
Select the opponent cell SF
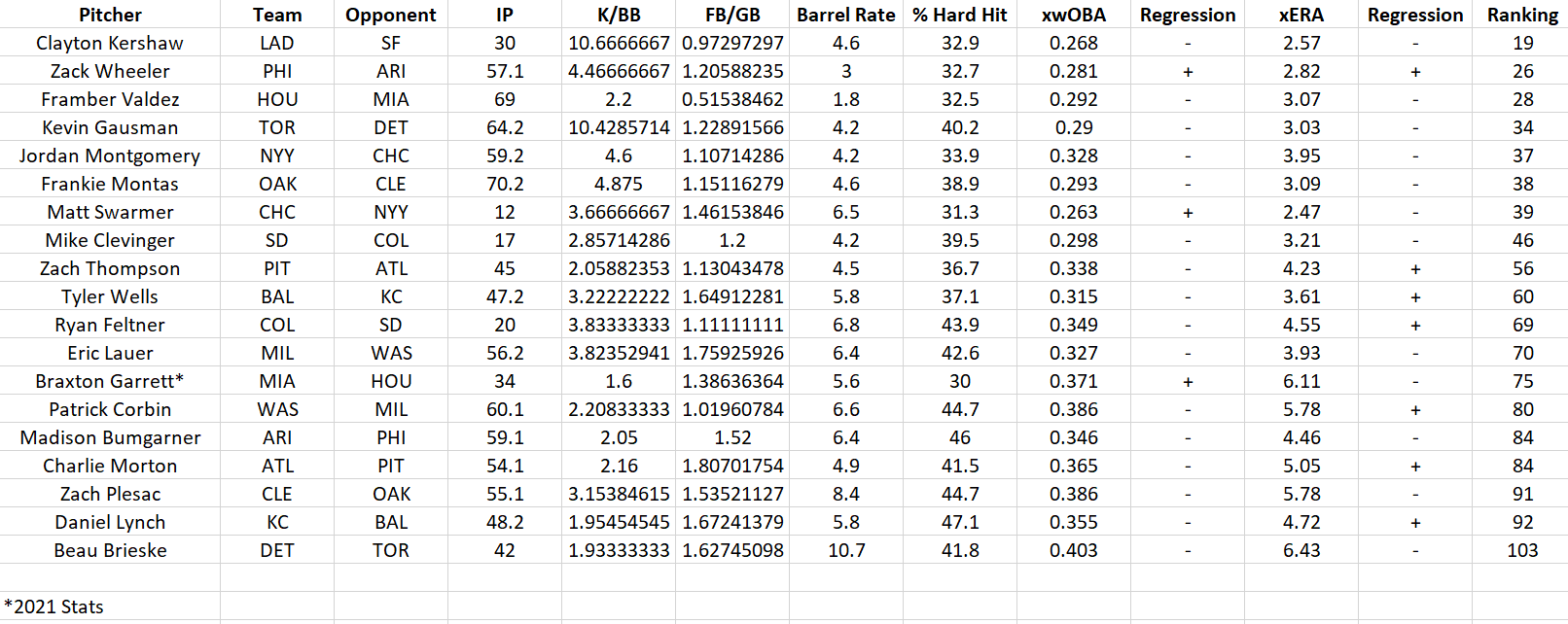[391, 43]
